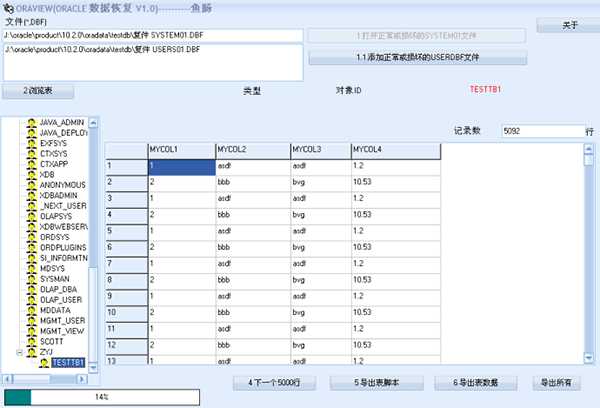The width and height of the screenshot is (600, 408).
Task: Select the SCOTT tree item label
Action: (x=52, y=342)
